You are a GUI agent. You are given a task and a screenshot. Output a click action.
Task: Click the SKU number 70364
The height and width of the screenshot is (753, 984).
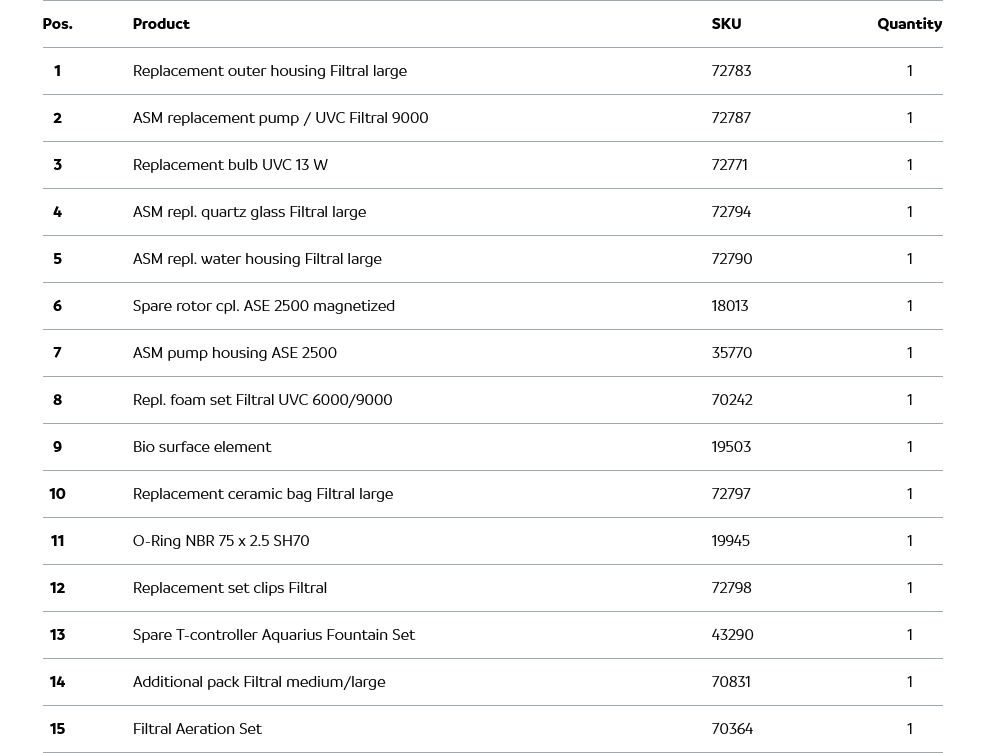click(732, 729)
